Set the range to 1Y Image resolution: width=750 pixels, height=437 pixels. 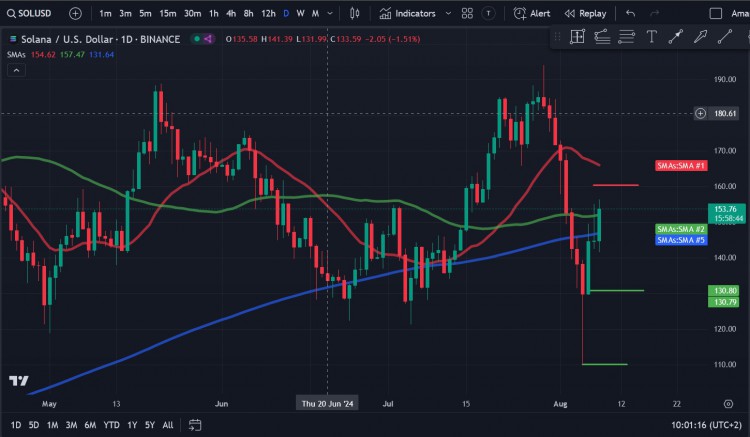point(132,425)
